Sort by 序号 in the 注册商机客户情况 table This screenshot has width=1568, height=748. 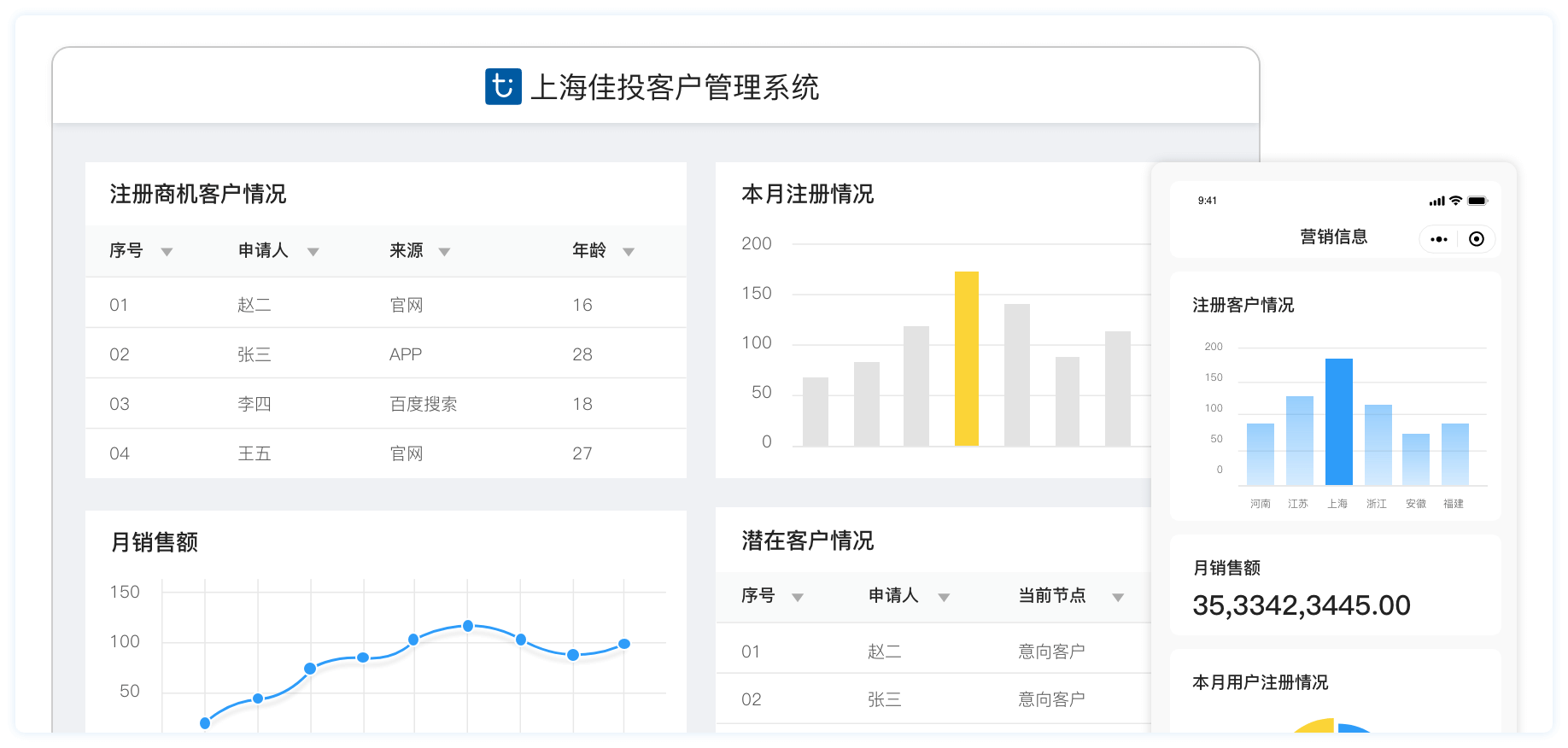[167, 252]
